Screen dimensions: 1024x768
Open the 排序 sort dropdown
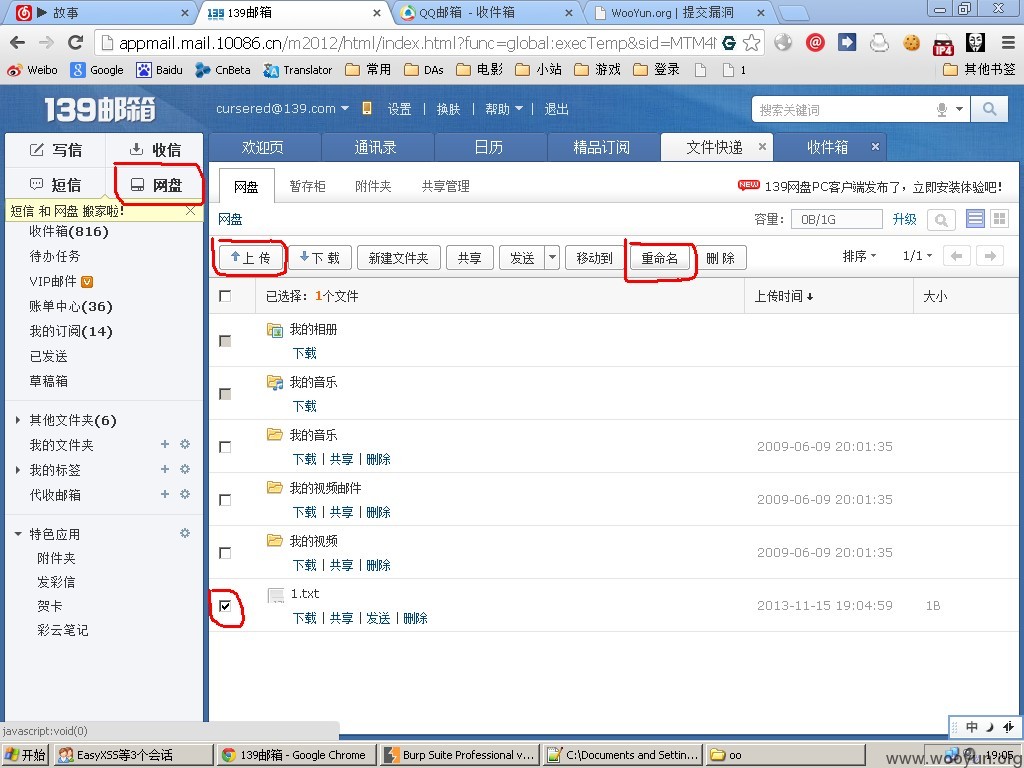[859, 256]
